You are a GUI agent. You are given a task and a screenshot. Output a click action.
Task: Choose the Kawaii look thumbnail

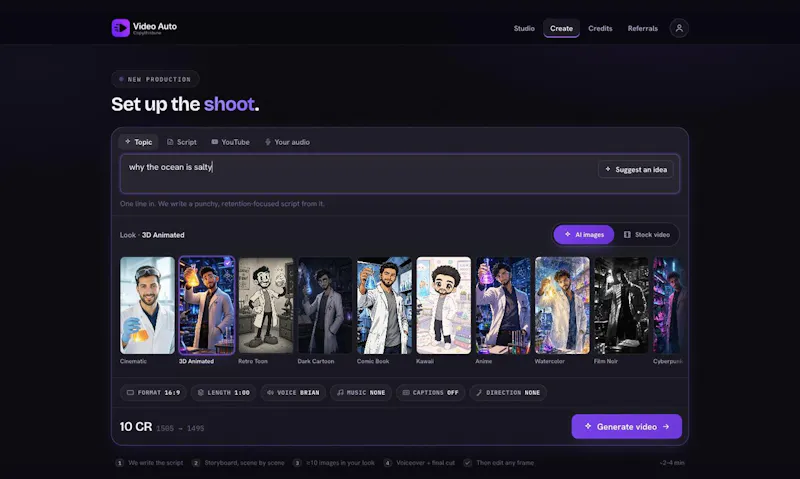(443, 305)
